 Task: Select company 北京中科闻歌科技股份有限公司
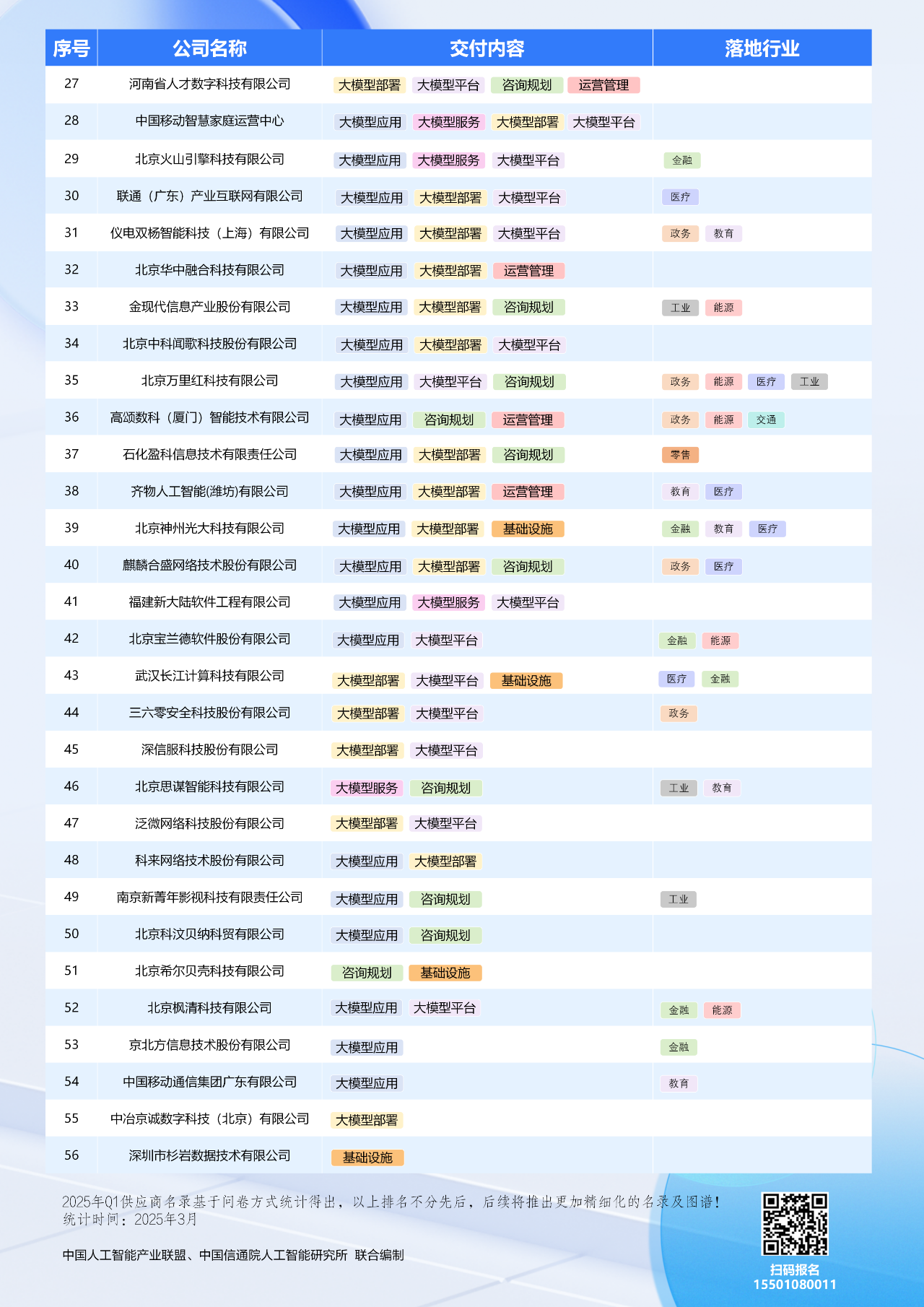pyautogui.click(x=209, y=343)
